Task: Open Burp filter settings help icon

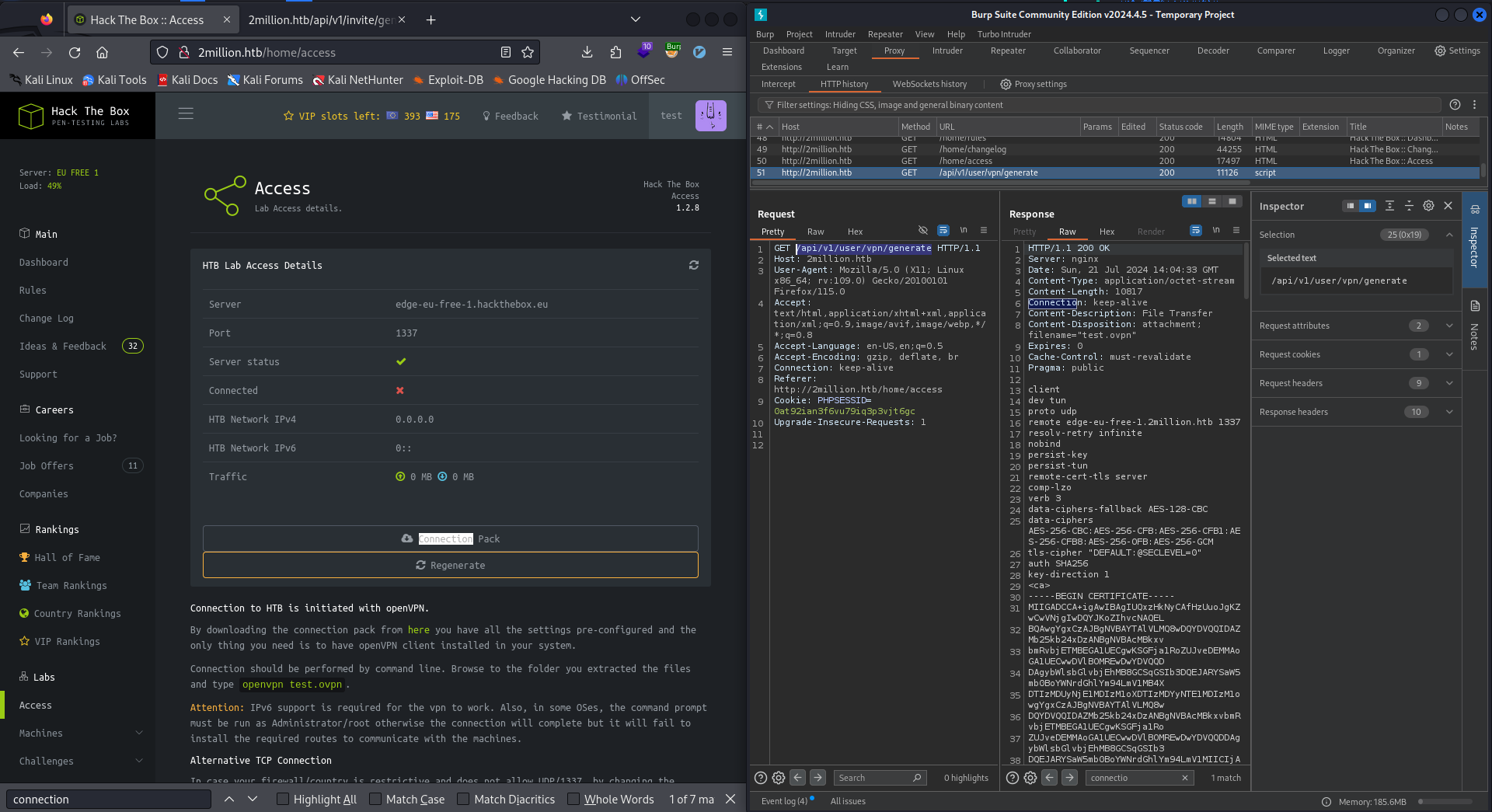Action: 1455,105
